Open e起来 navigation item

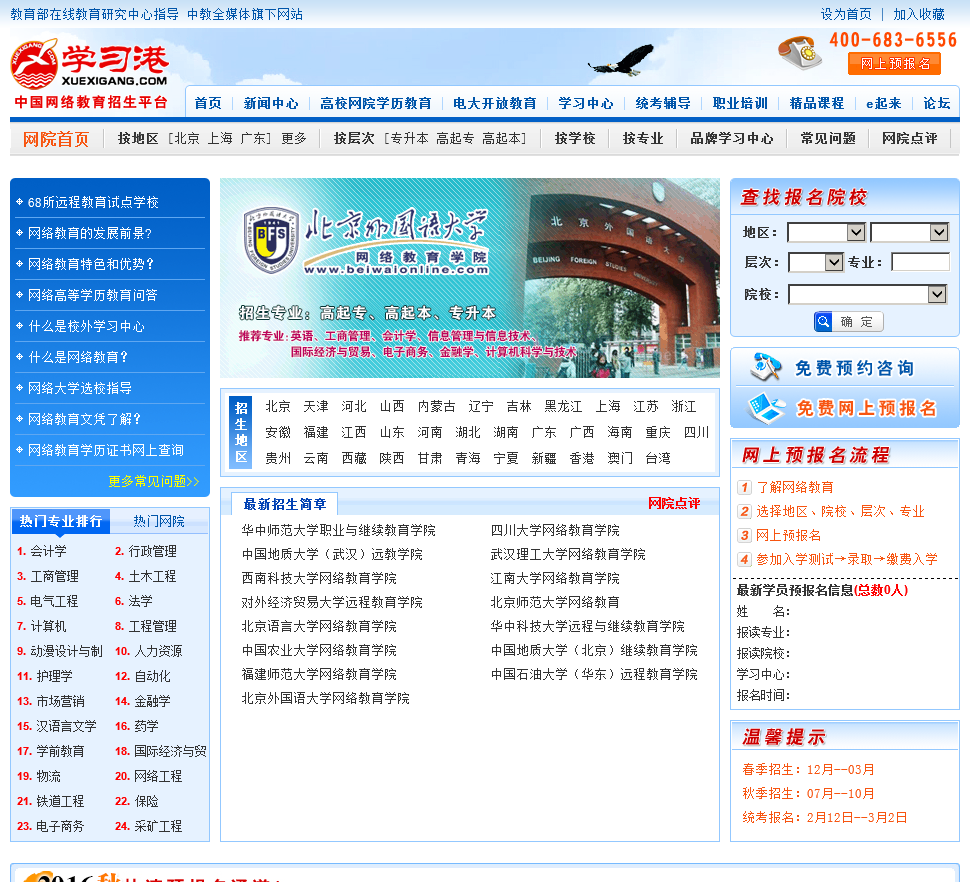(883, 103)
